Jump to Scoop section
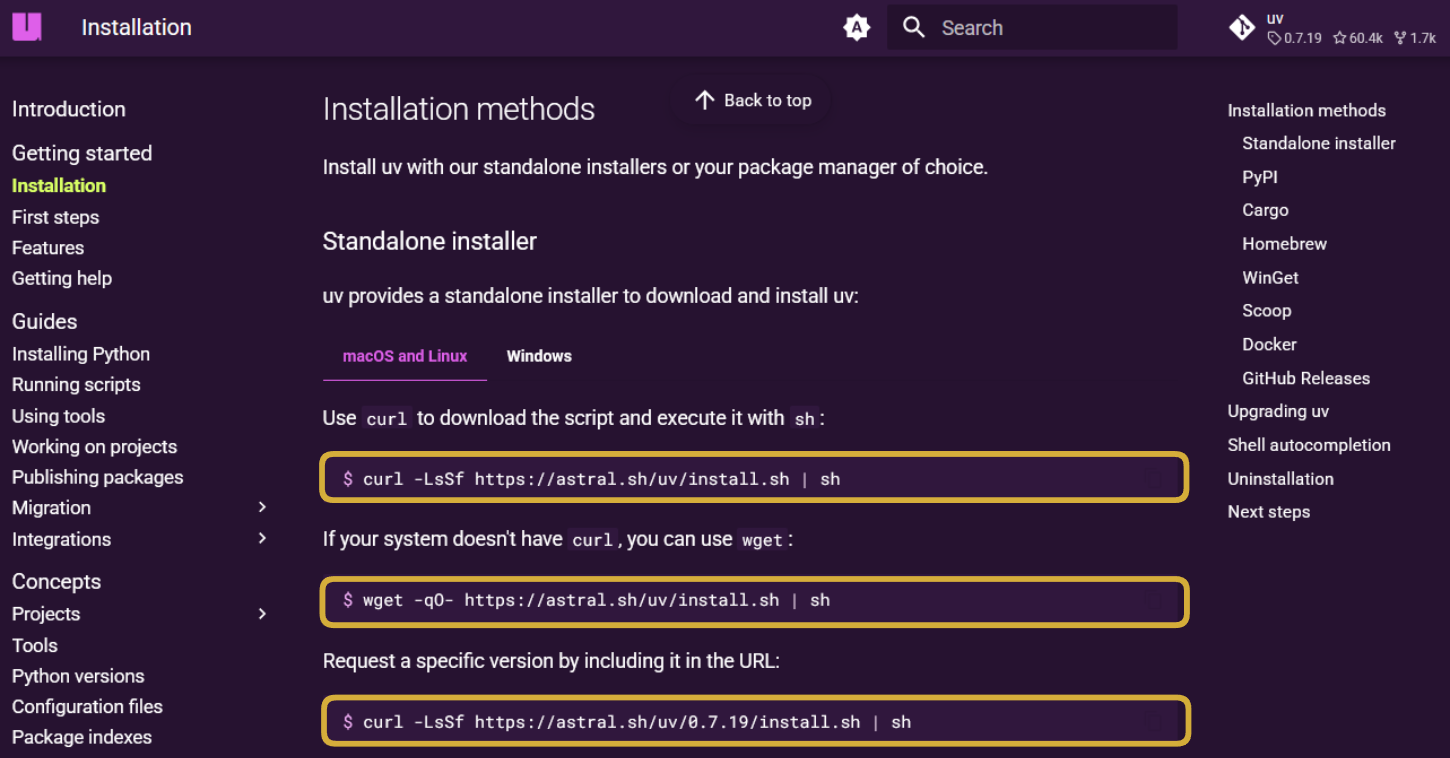This screenshot has height=758, width=1450. point(1267,311)
